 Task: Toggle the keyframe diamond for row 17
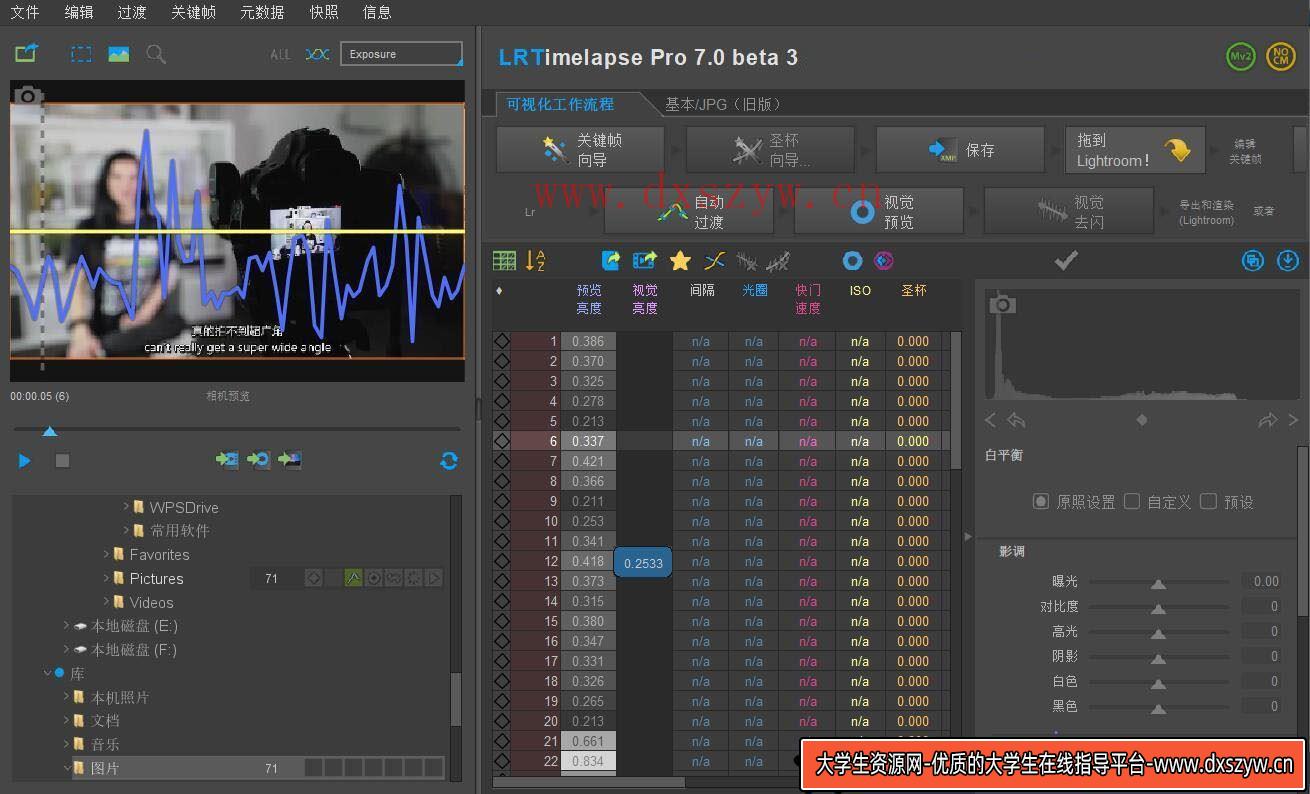point(502,661)
